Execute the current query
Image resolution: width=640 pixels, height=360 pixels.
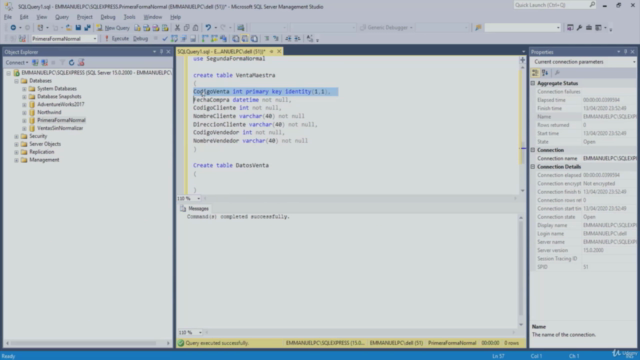[117, 38]
